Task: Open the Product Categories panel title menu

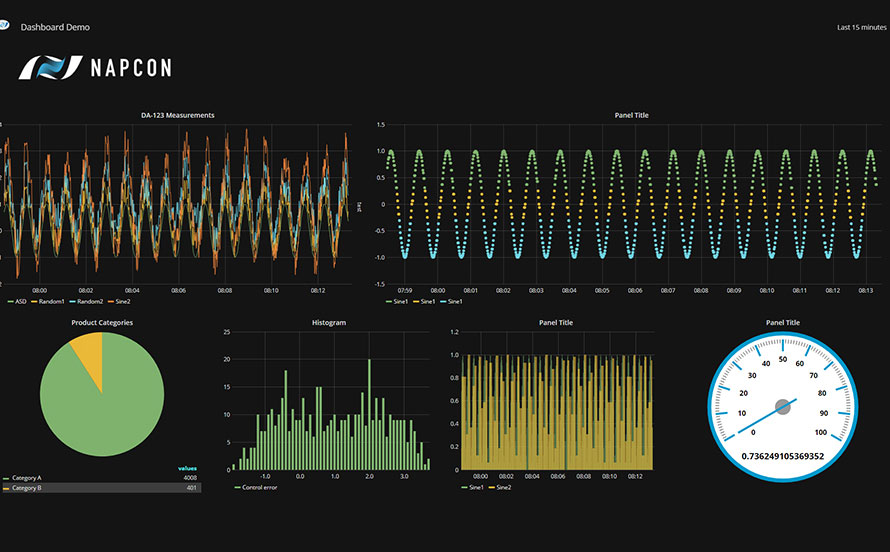Action: click(x=102, y=322)
